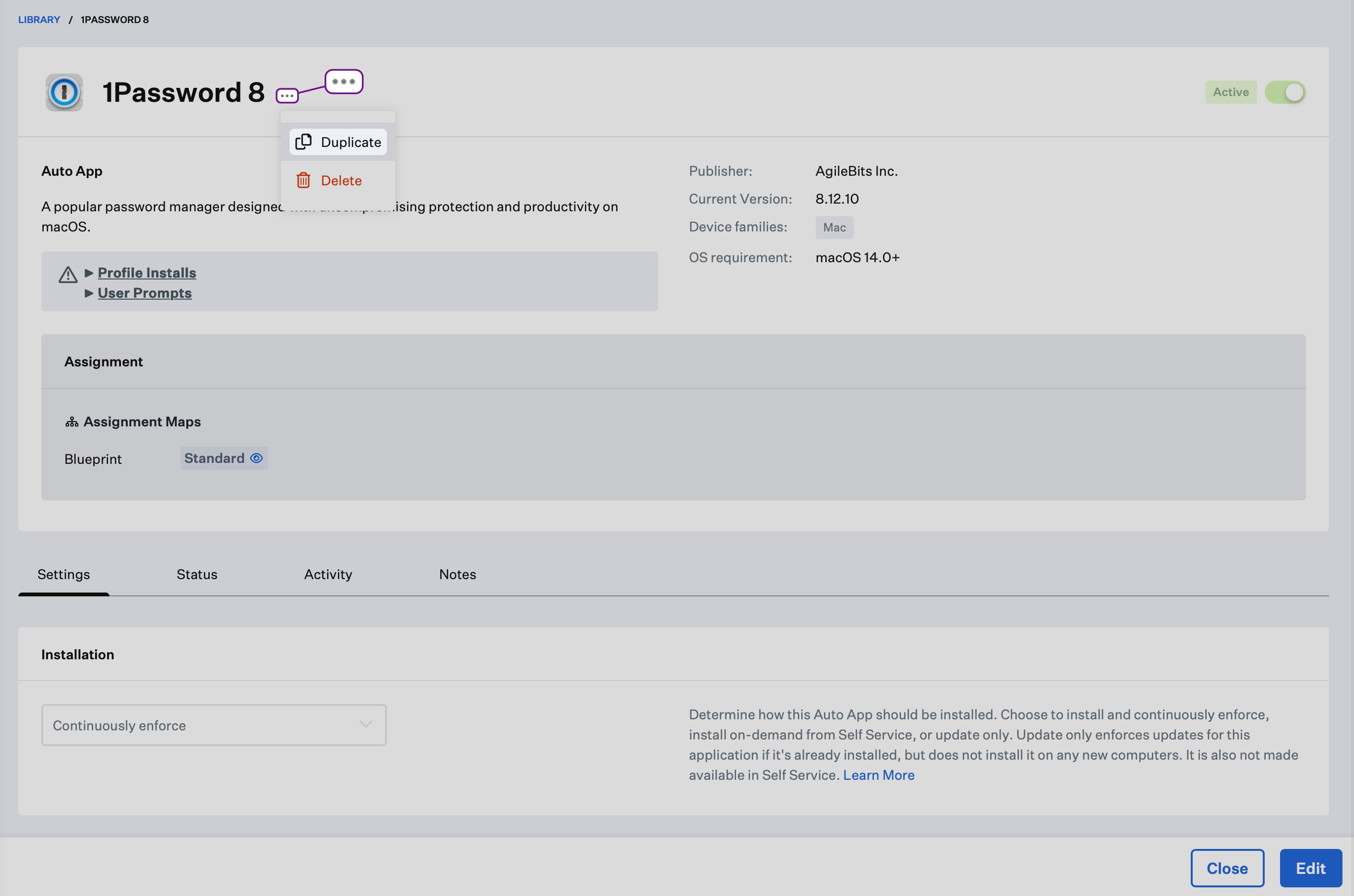Click the Assignment Maps heading

point(142,422)
